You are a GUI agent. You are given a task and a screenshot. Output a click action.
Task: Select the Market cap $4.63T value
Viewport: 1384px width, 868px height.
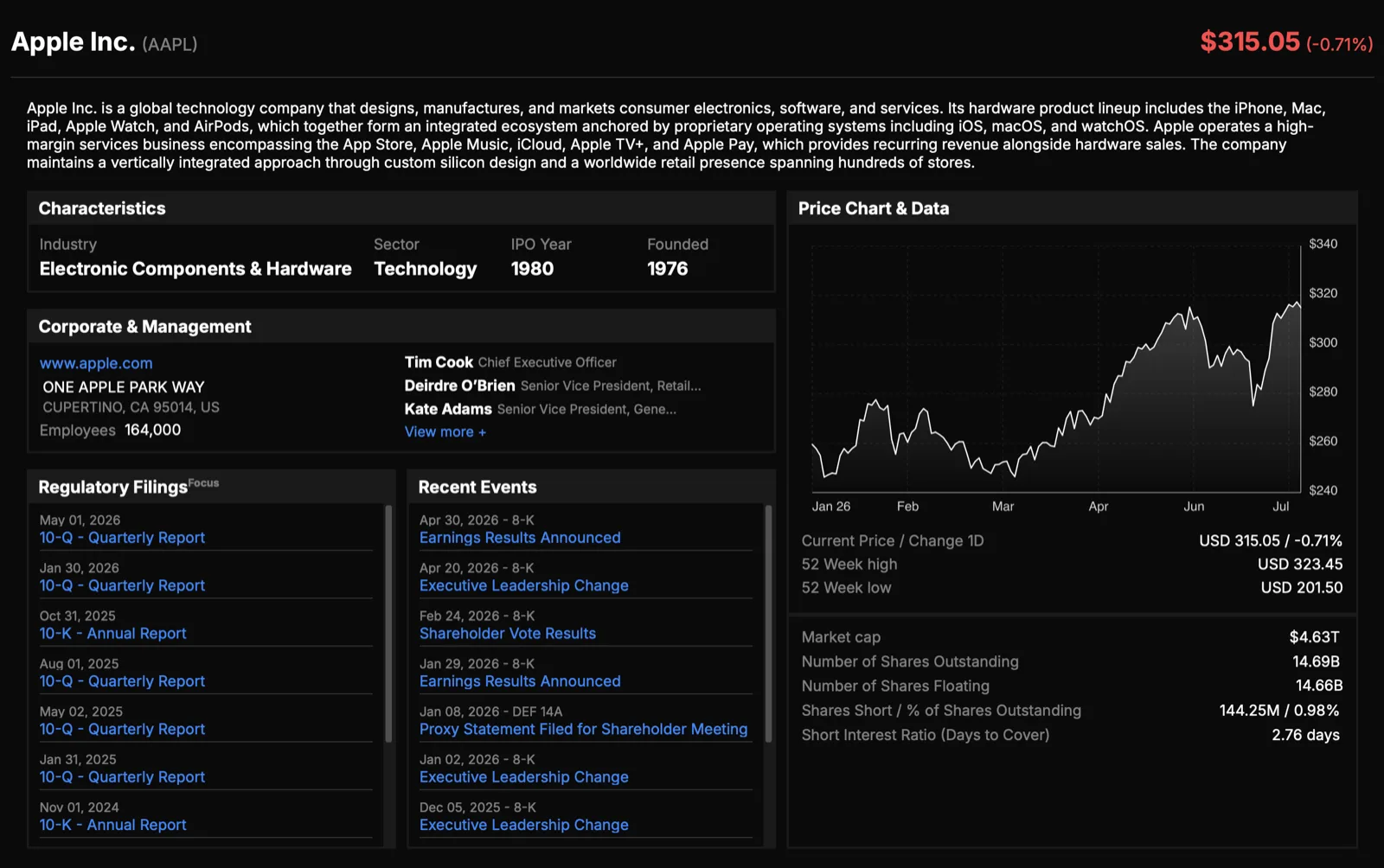click(1314, 637)
